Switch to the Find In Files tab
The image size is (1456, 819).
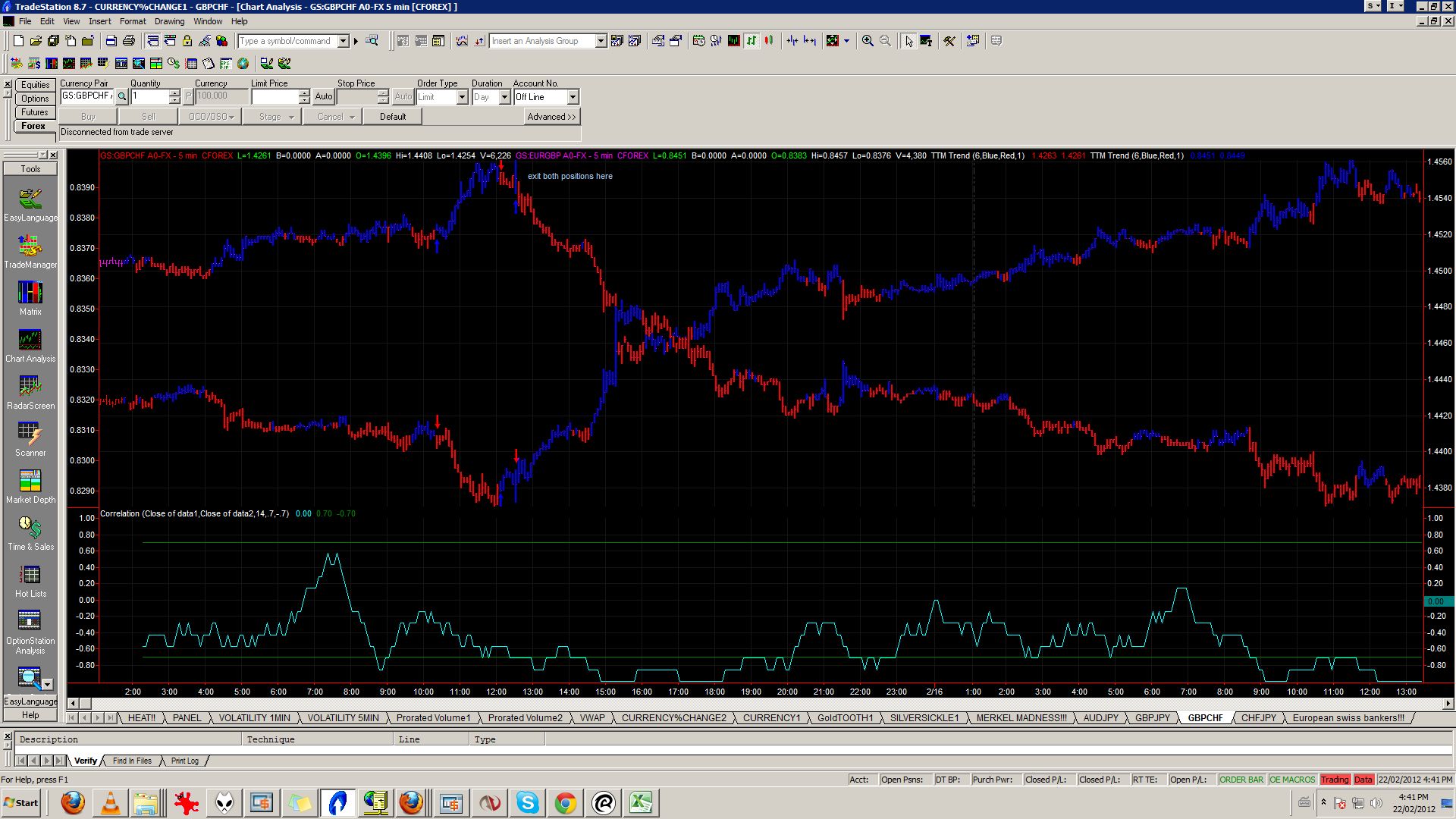click(x=132, y=761)
